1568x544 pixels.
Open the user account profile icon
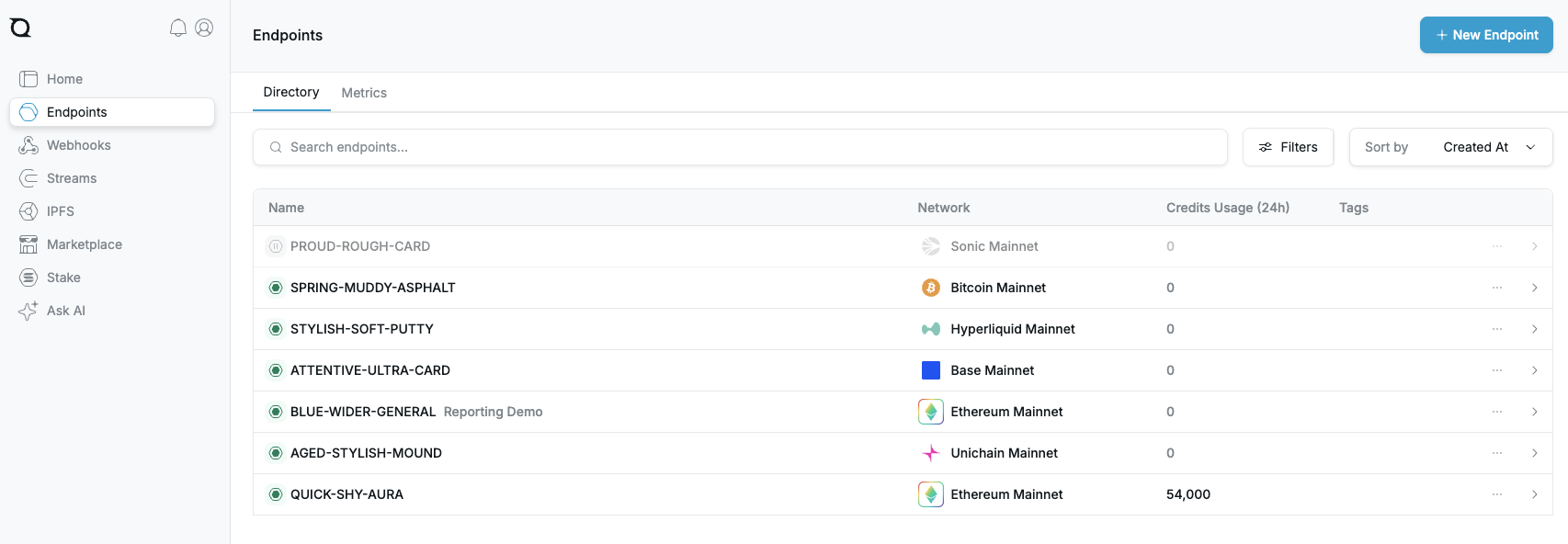coord(204,28)
